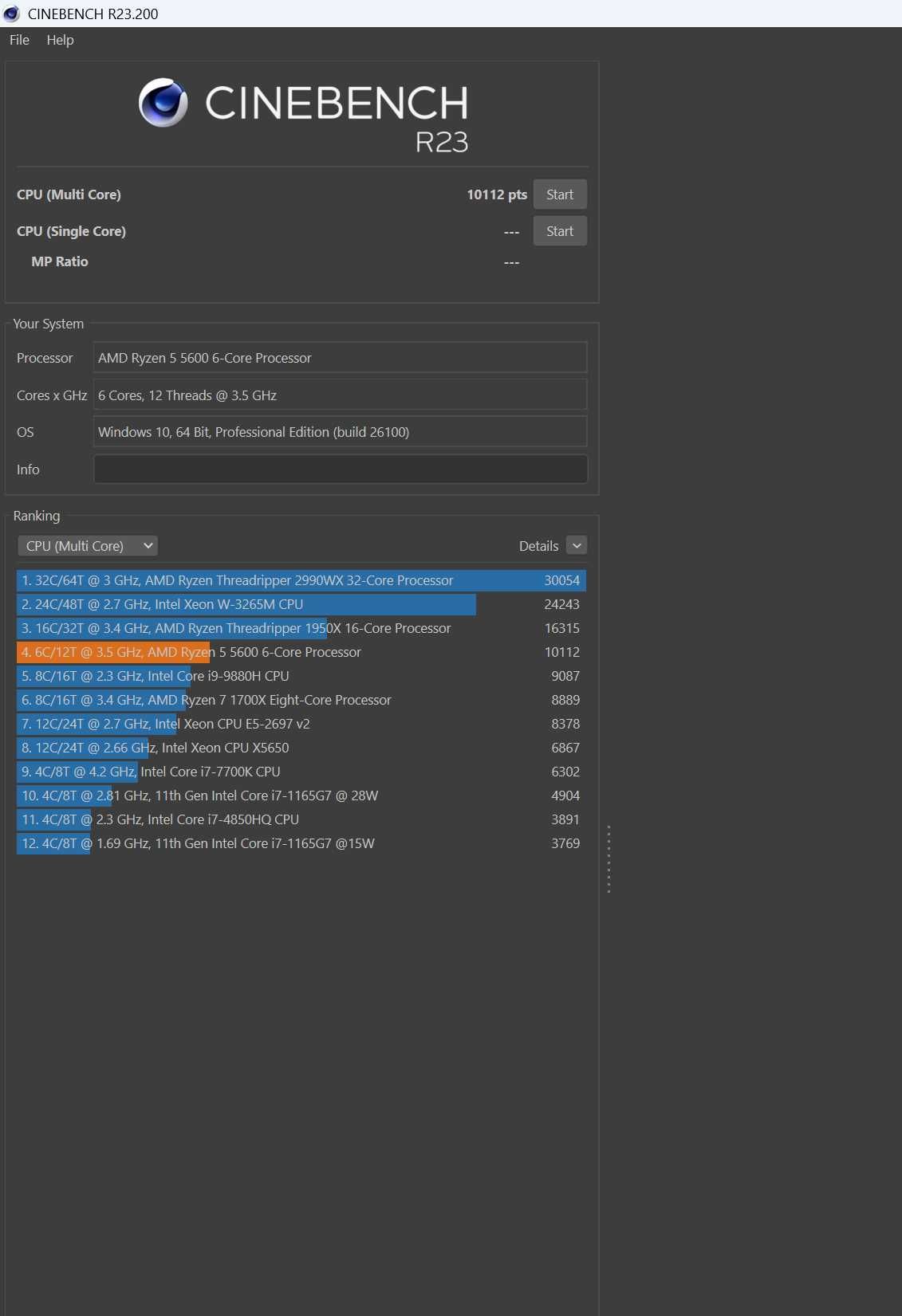Click the Details label in Ranking
This screenshot has height=1316, width=902.
coord(538,546)
